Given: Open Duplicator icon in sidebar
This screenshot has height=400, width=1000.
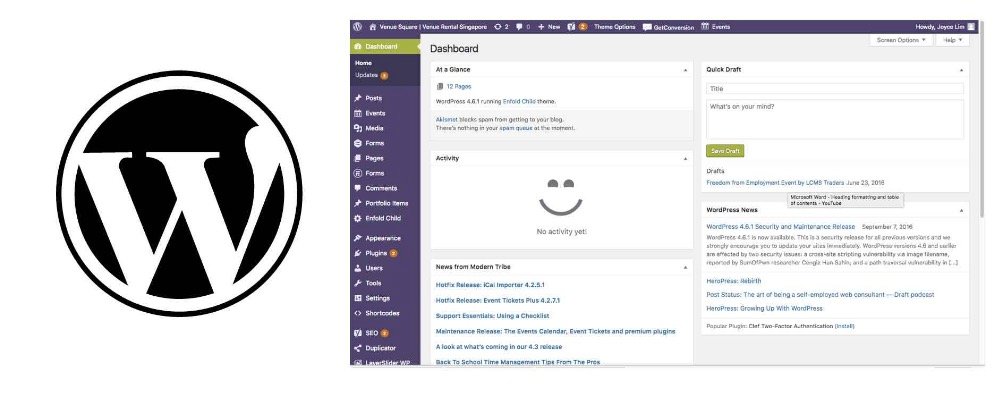Looking at the screenshot, I should 358,348.
